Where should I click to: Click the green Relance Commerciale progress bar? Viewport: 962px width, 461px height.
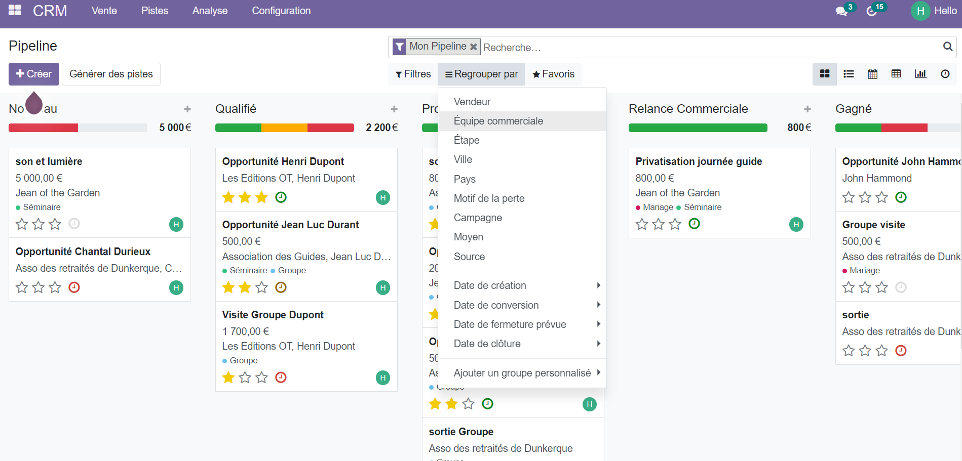click(698, 128)
